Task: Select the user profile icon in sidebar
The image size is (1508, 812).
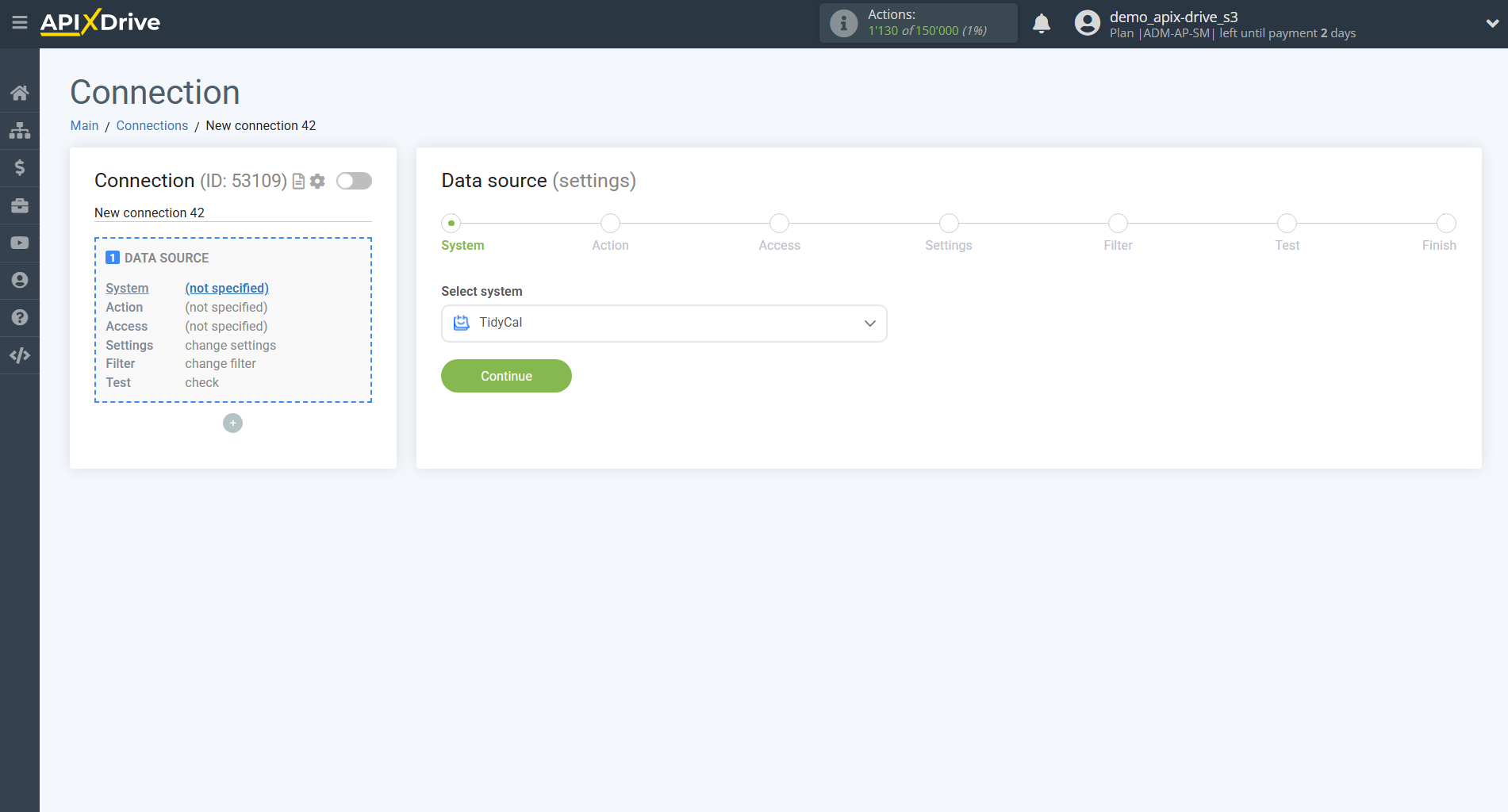Action: tap(20, 280)
